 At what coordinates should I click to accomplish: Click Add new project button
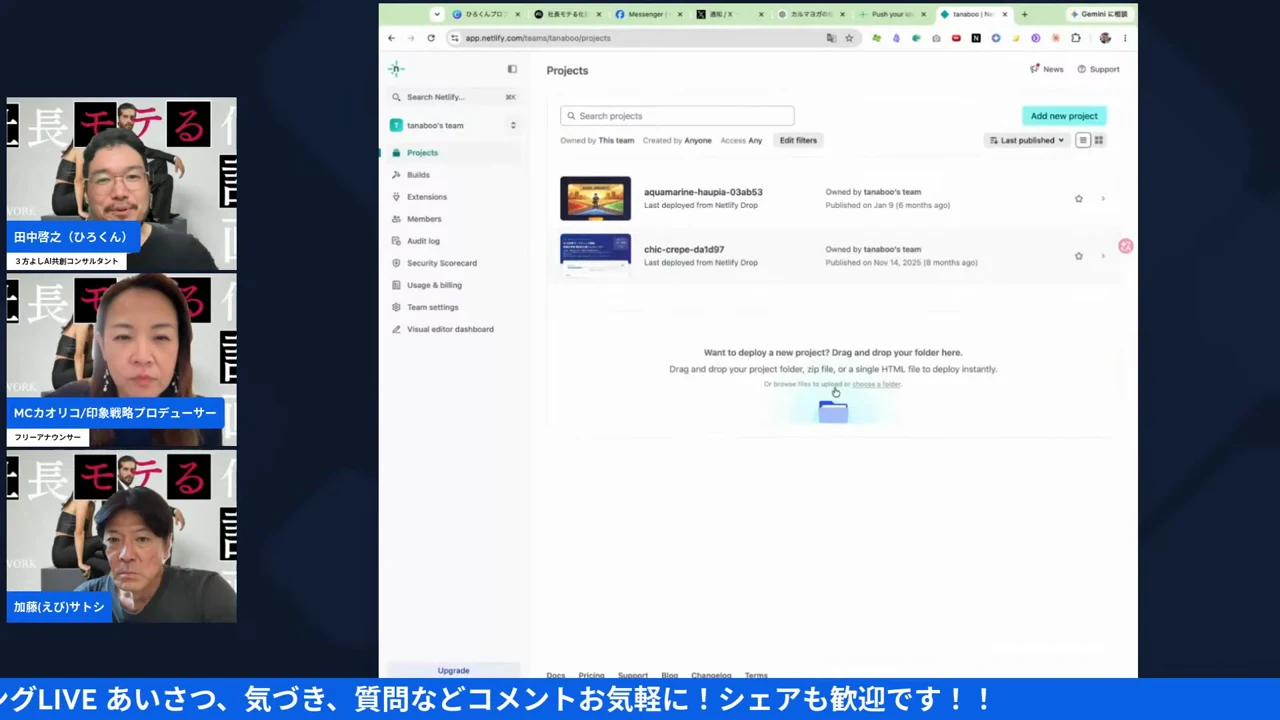(1064, 116)
